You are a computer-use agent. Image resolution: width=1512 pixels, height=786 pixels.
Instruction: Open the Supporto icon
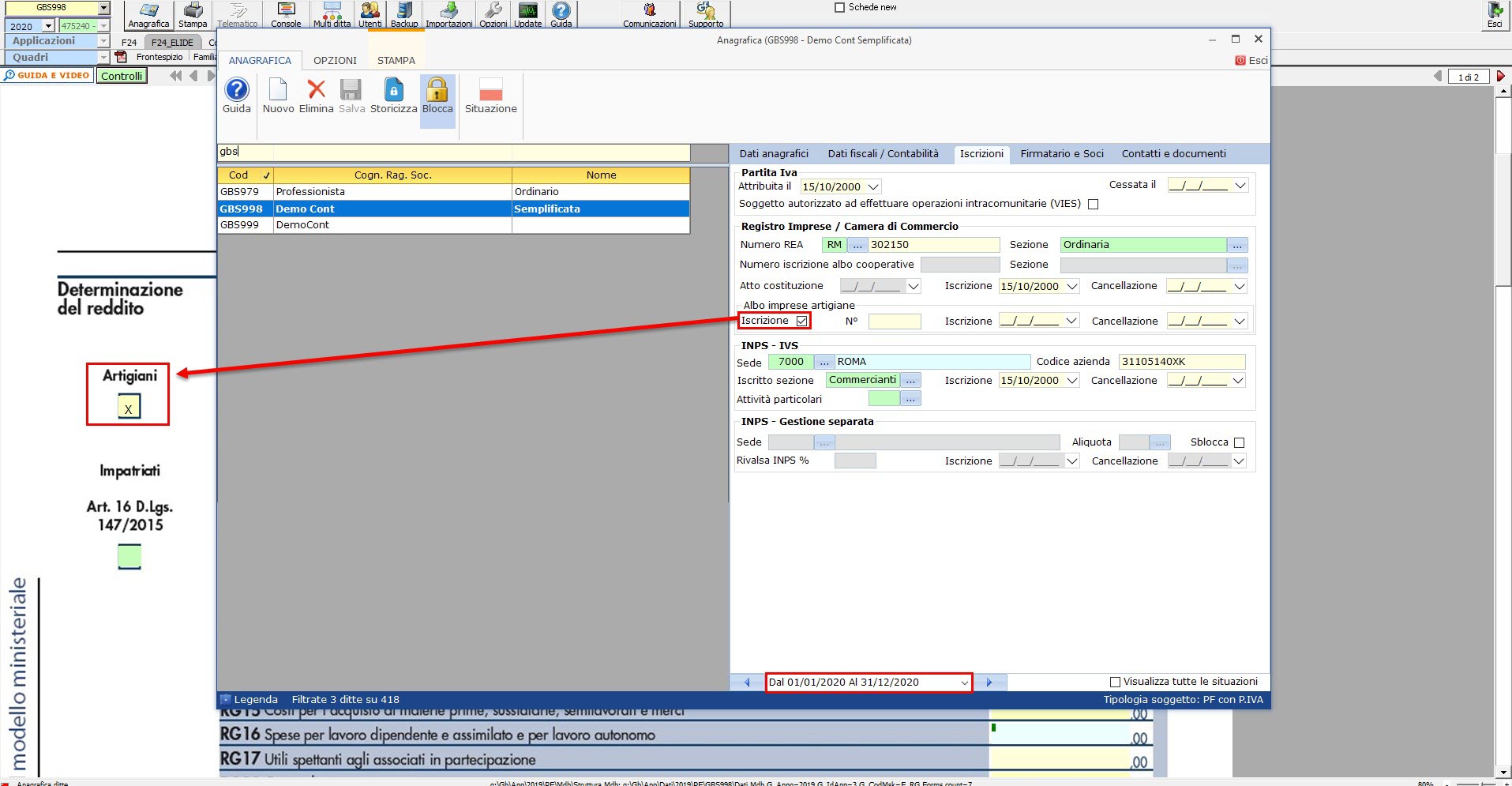706,14
